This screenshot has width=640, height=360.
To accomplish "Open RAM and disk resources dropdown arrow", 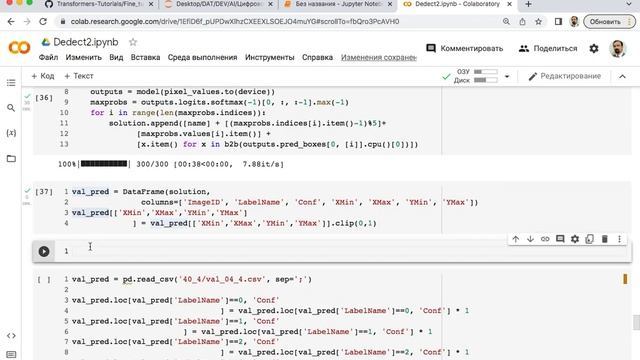I will pos(507,76).
